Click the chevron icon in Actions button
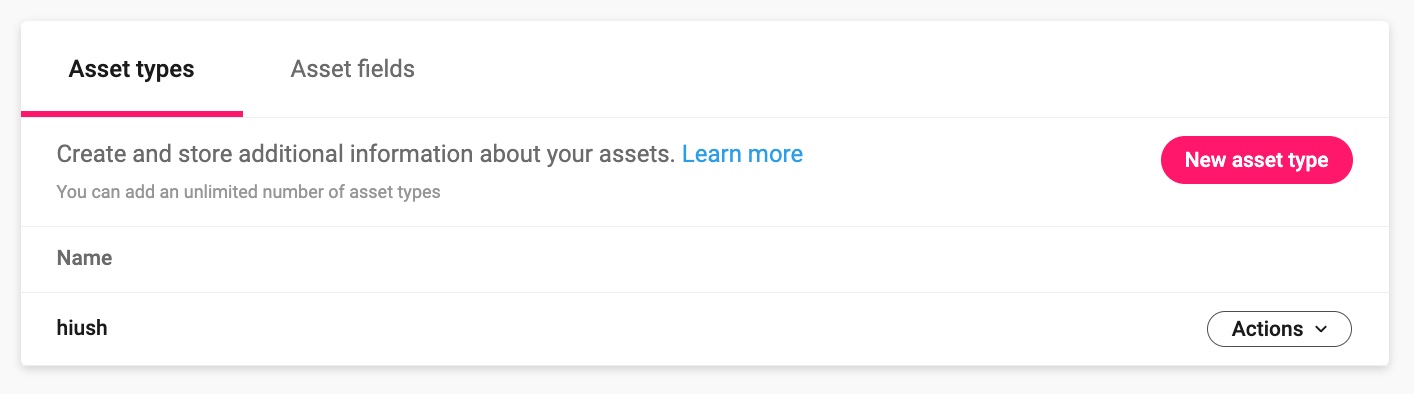Viewport: 1414px width, 394px height. pyautogui.click(x=1321, y=329)
